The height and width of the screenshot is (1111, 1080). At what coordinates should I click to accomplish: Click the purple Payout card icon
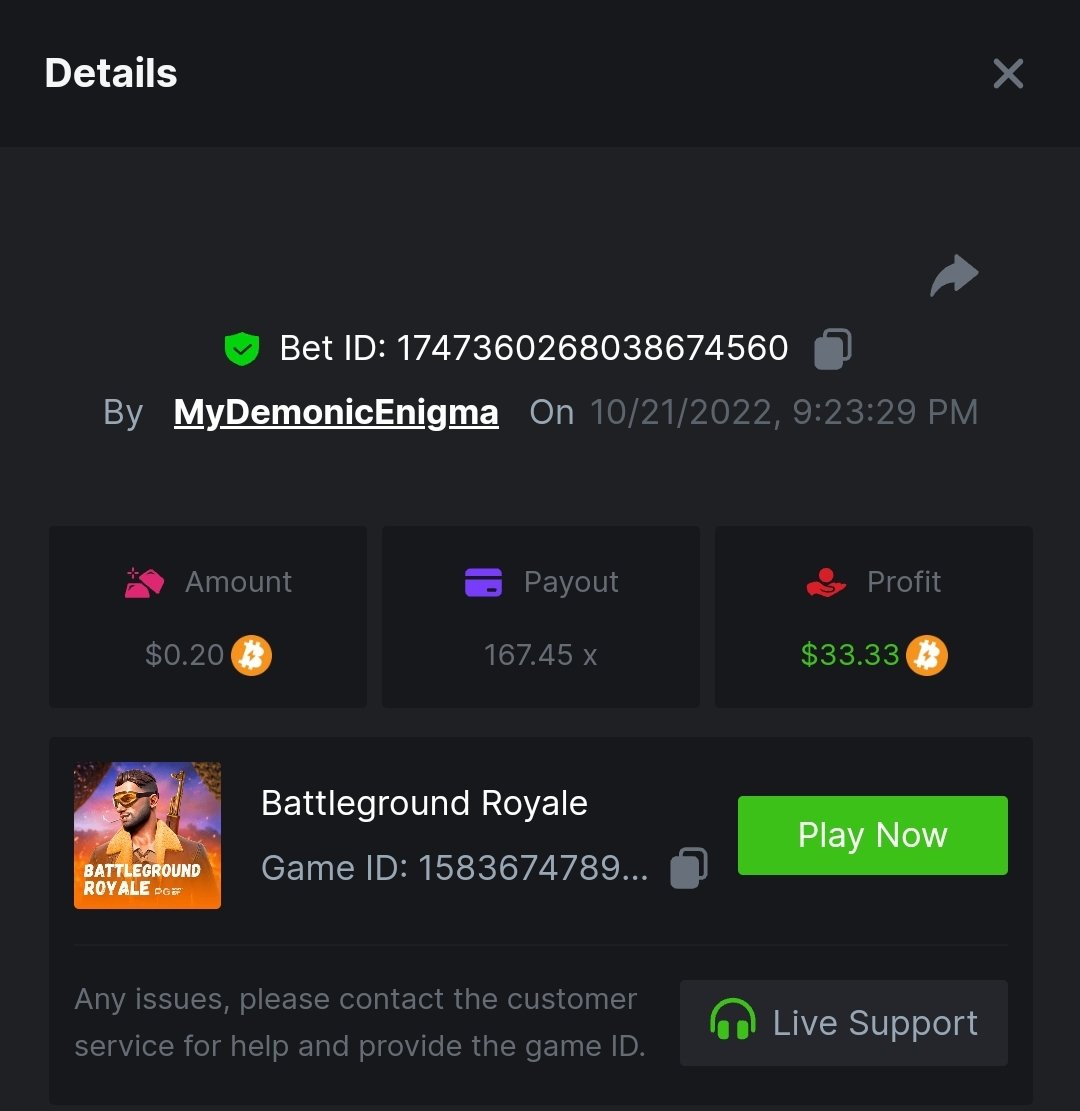point(484,582)
